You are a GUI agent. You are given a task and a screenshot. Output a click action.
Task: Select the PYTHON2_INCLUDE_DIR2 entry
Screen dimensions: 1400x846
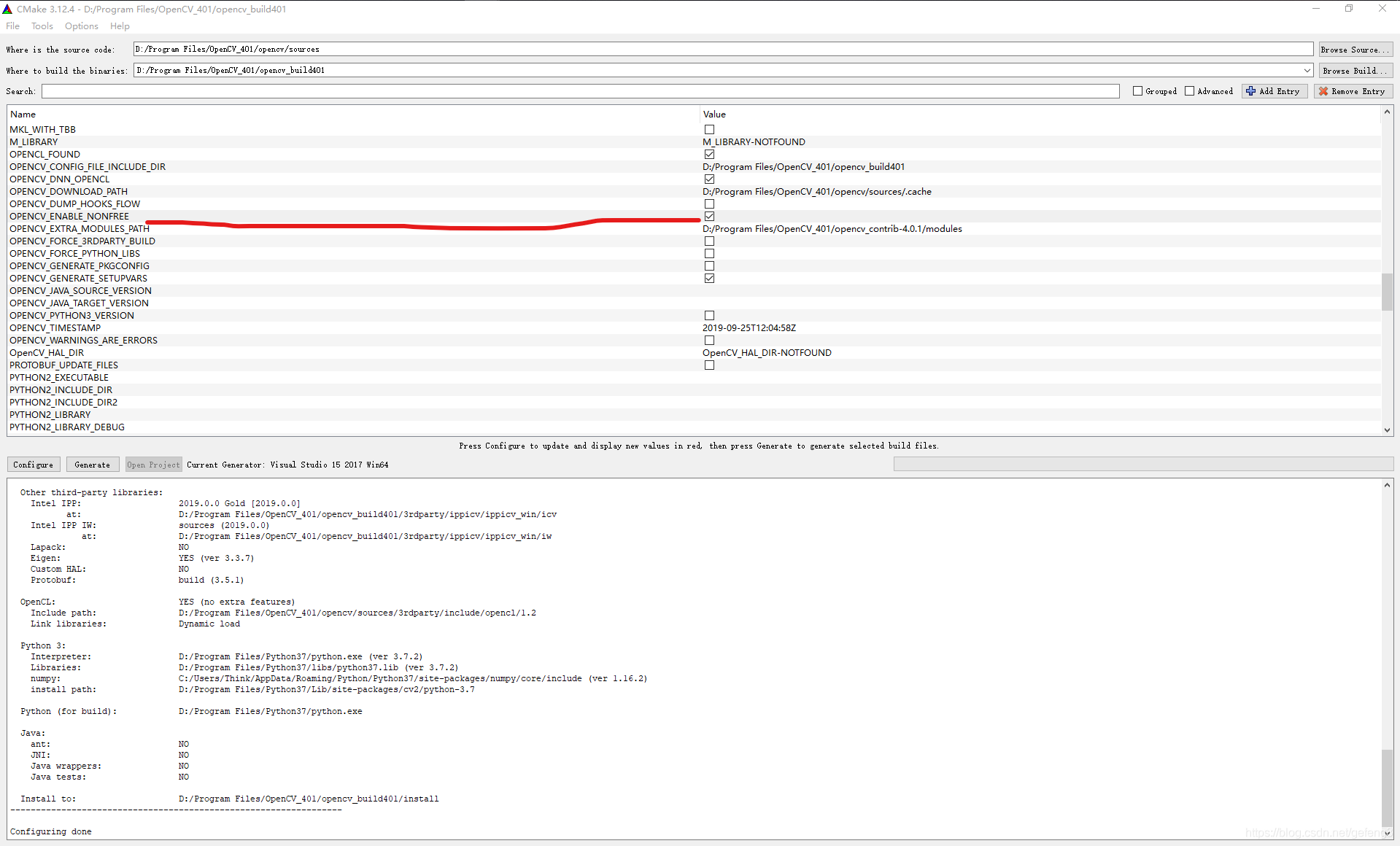[x=63, y=403]
